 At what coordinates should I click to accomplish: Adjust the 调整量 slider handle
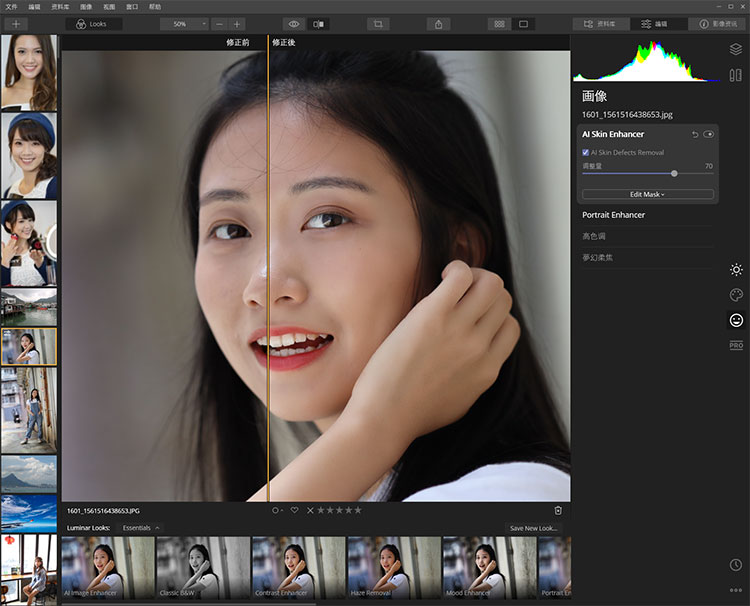pyautogui.click(x=674, y=173)
